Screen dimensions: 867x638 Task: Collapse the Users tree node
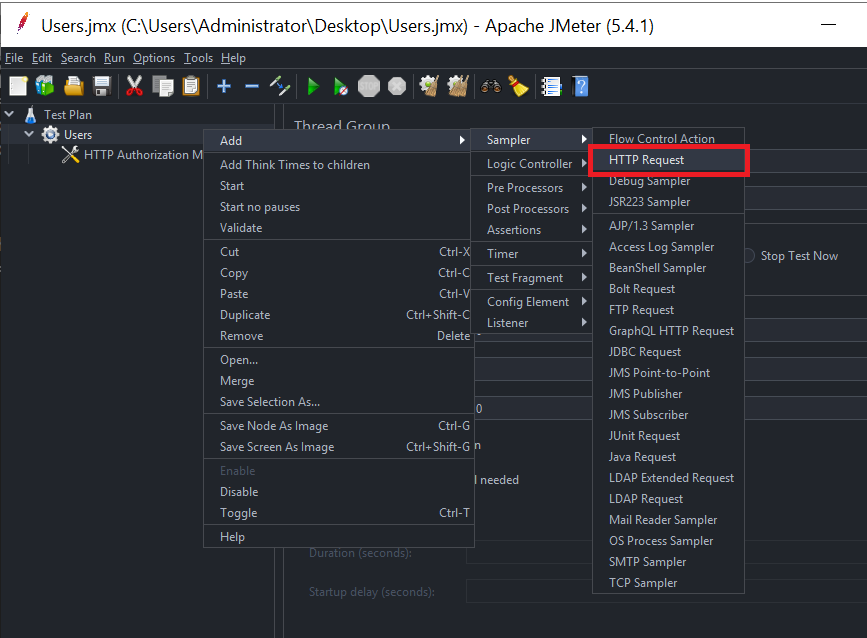pyautogui.click(x=29, y=134)
